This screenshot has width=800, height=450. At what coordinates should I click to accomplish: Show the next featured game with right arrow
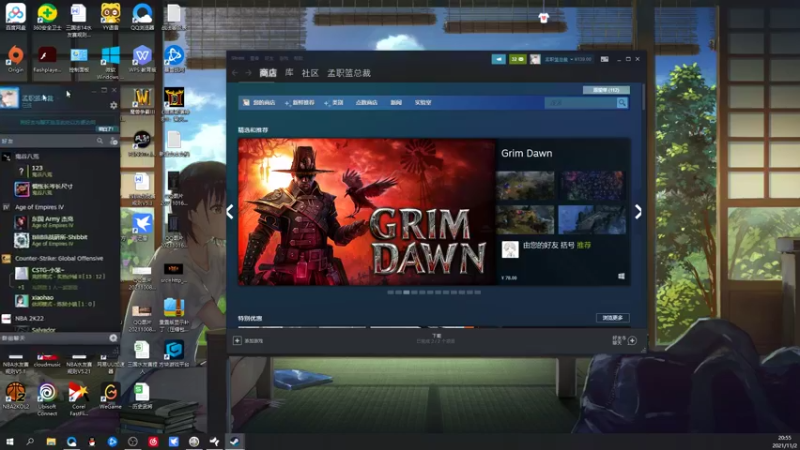(x=638, y=212)
